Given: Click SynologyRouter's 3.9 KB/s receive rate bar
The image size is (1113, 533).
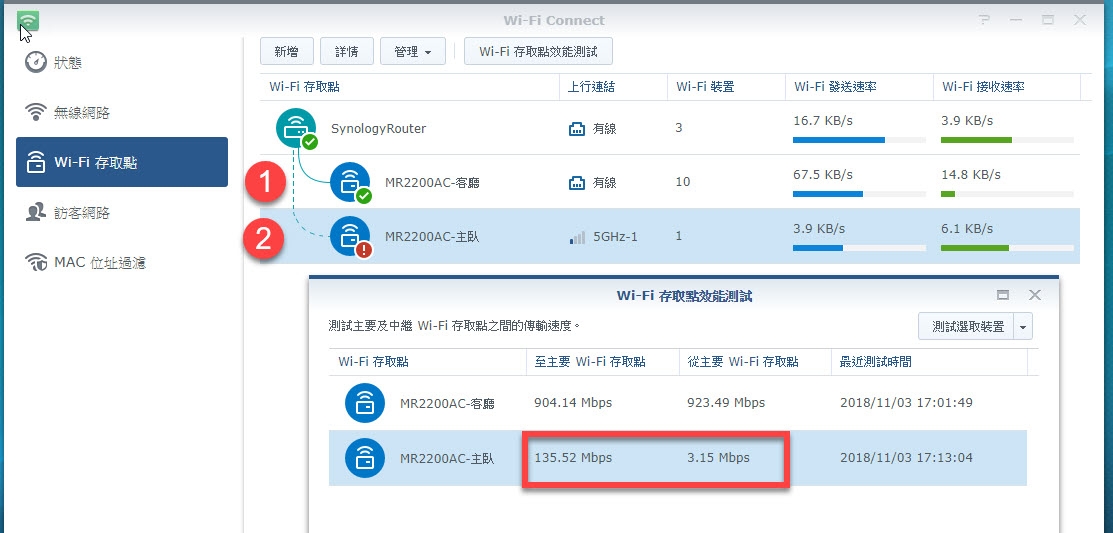Looking at the screenshot, I should pos(1007,140).
